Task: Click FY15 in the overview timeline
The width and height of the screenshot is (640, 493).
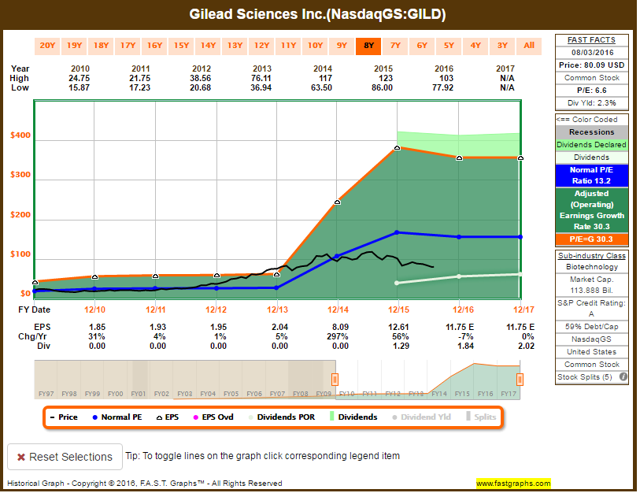Action: point(462,394)
